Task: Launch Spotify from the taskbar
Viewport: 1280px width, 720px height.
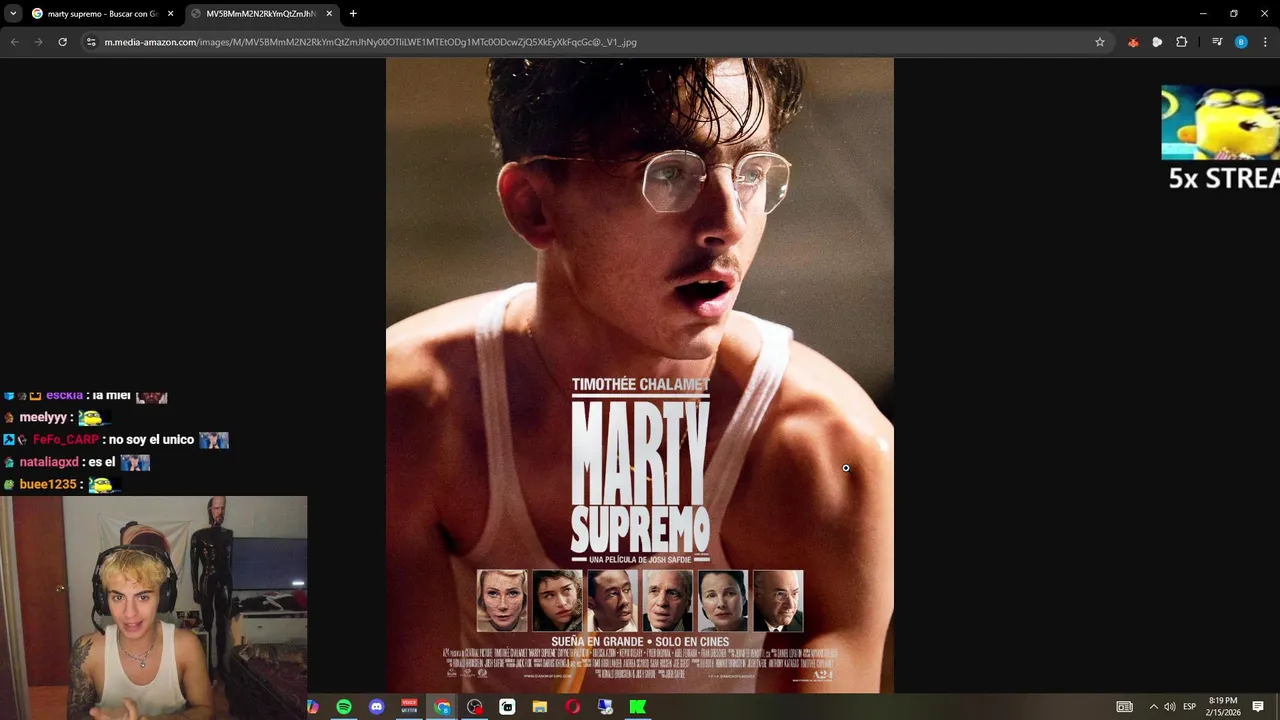Action: pos(344,707)
